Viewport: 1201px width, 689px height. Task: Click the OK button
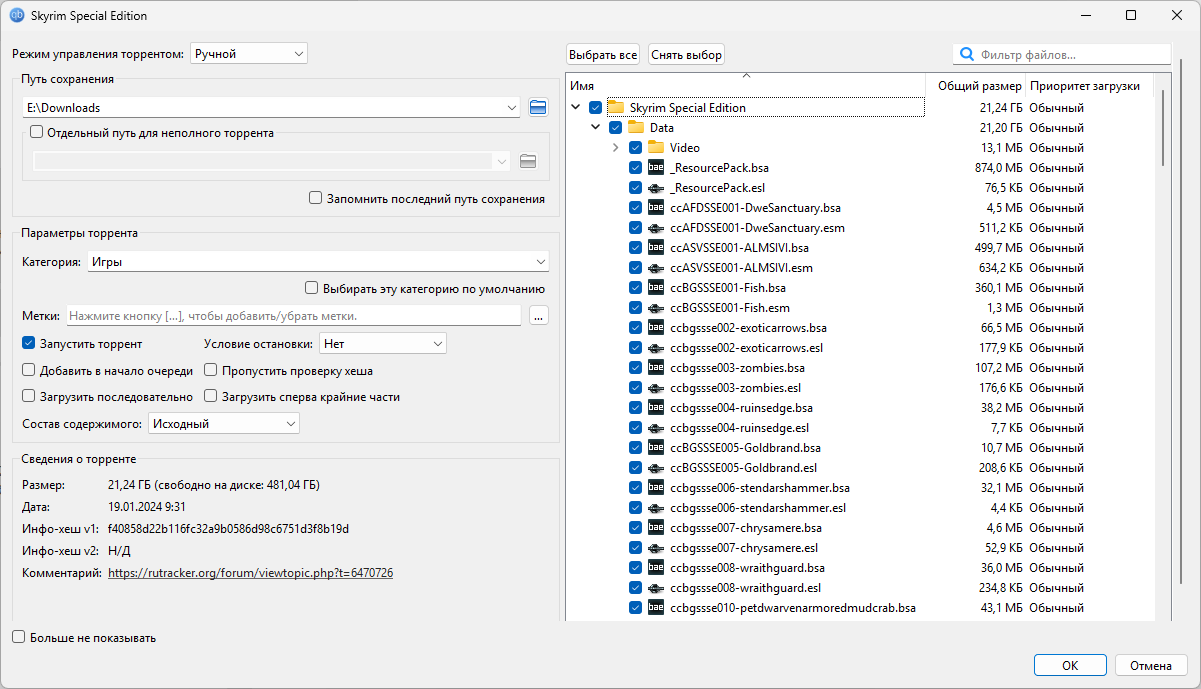[x=1070, y=665]
